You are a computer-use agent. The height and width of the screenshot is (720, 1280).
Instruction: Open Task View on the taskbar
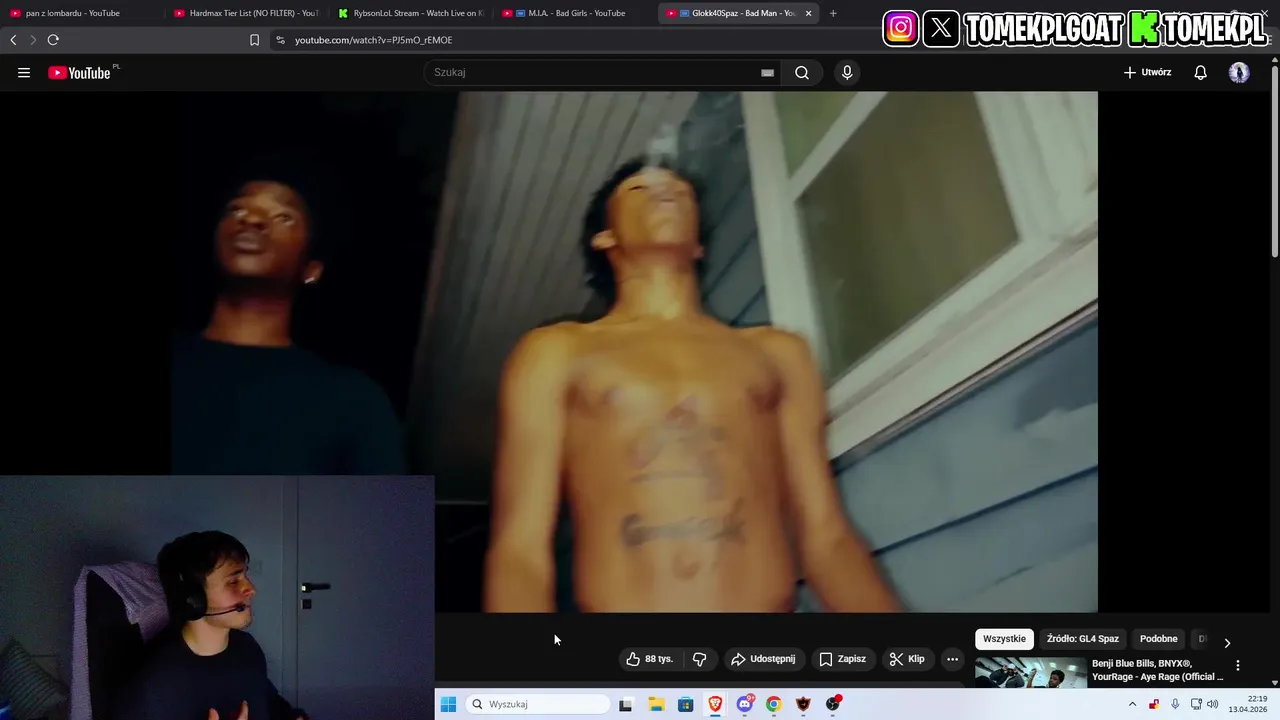coord(625,704)
